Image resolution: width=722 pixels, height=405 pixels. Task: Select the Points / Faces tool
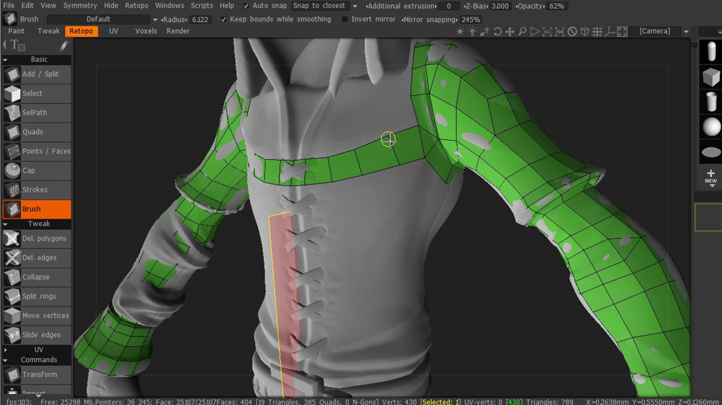(37, 151)
